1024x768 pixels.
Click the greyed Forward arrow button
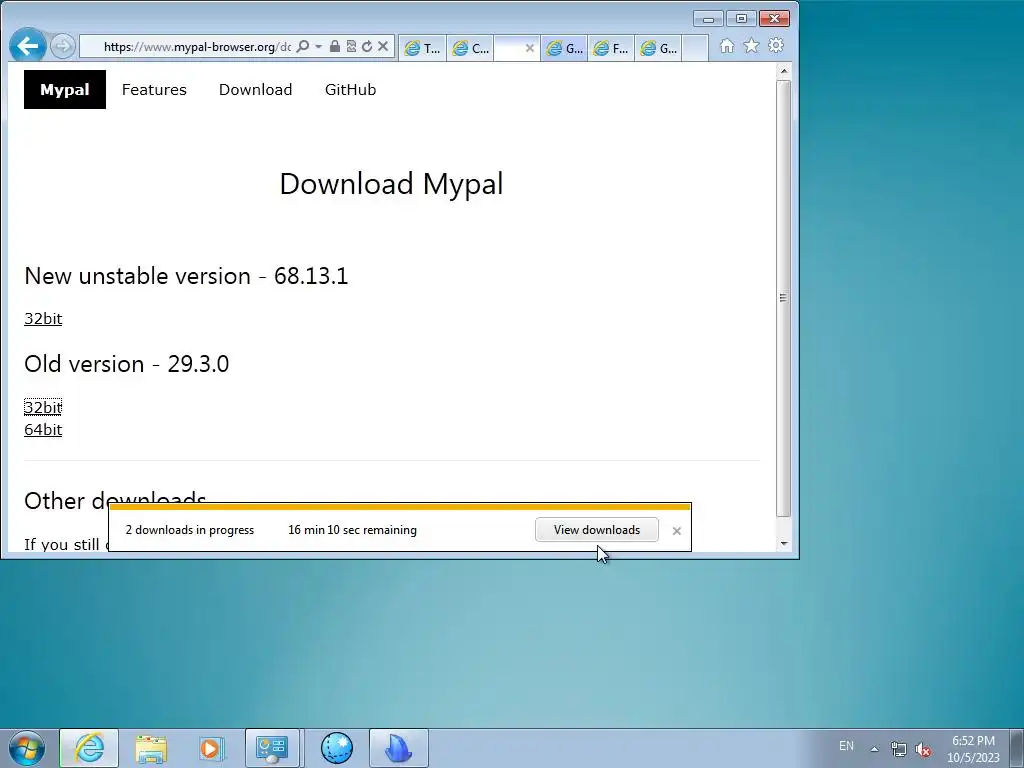tap(63, 46)
